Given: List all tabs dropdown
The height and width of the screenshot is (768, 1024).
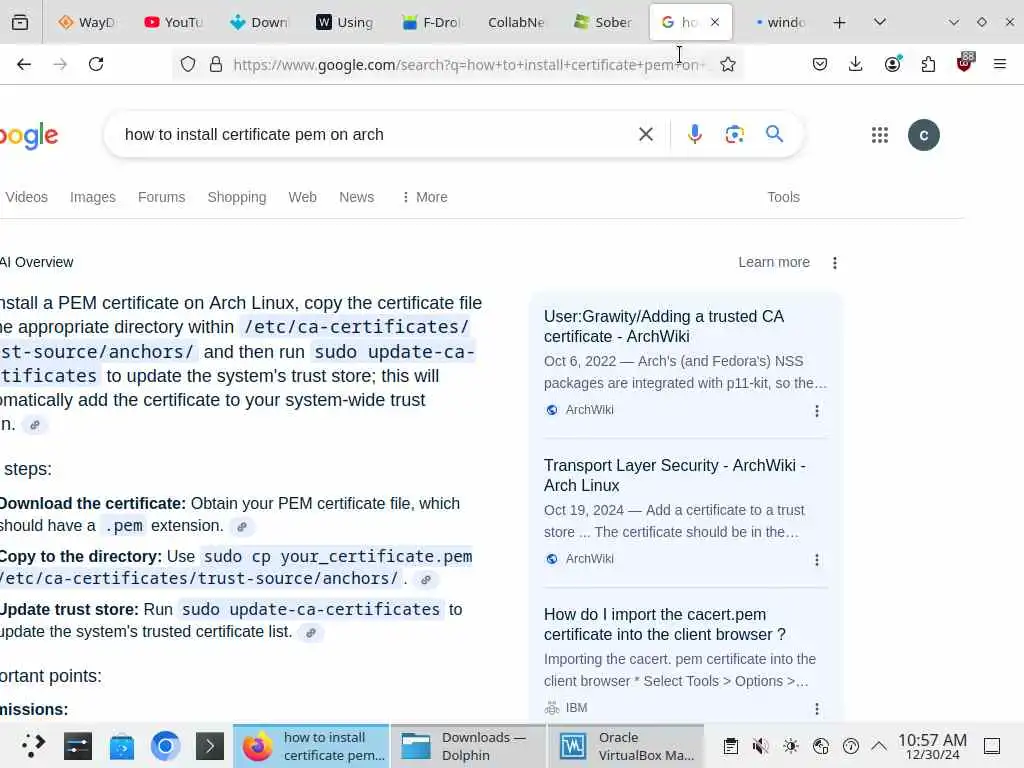Looking at the screenshot, I should coord(880,22).
